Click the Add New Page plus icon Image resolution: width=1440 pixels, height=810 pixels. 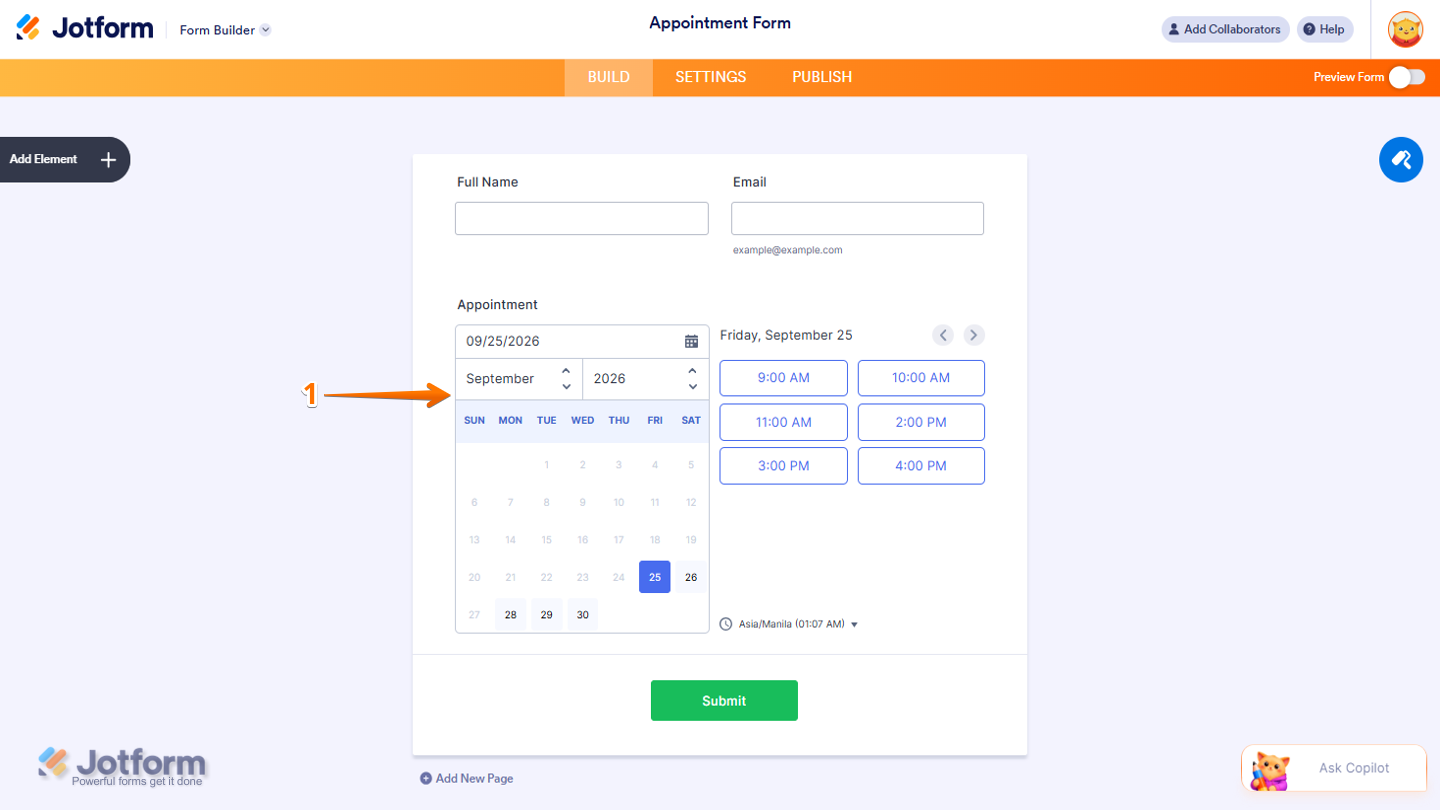(426, 778)
